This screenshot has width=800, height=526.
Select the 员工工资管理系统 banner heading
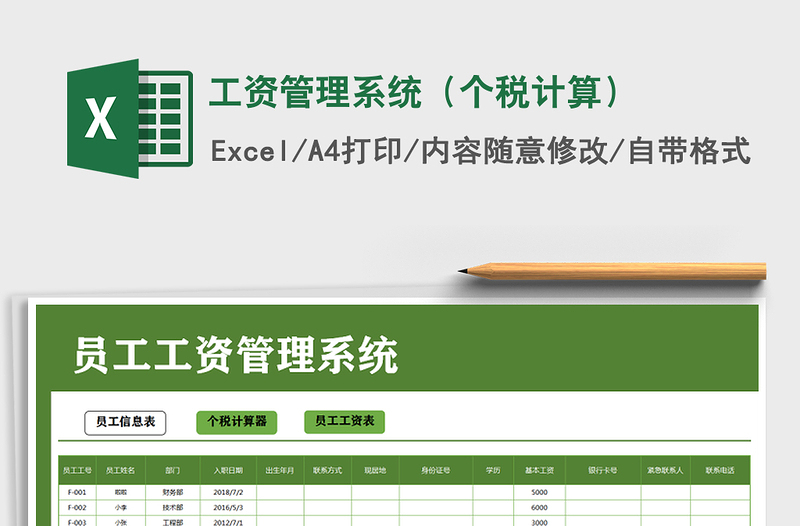pos(236,356)
